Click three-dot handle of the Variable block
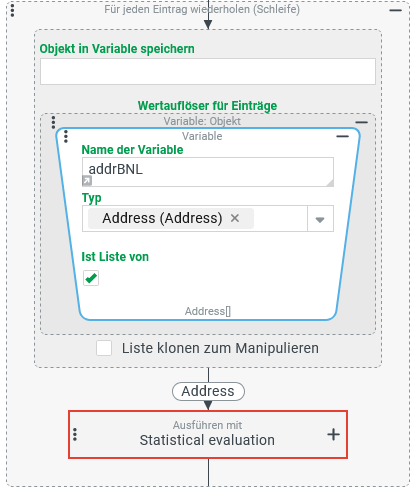The height and width of the screenshot is (487, 419). [x=66, y=136]
